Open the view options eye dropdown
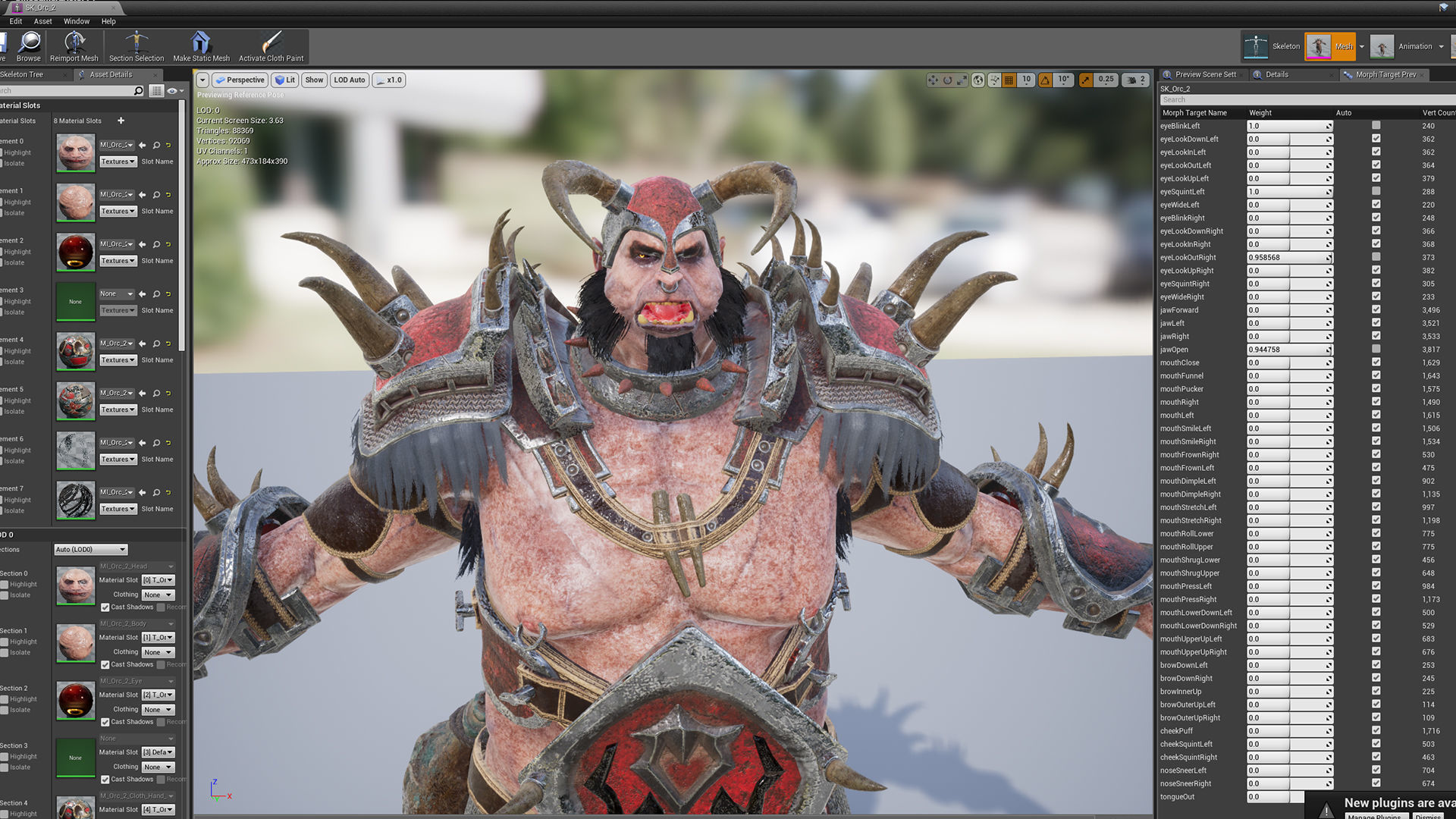The height and width of the screenshot is (819, 1456). (x=175, y=91)
